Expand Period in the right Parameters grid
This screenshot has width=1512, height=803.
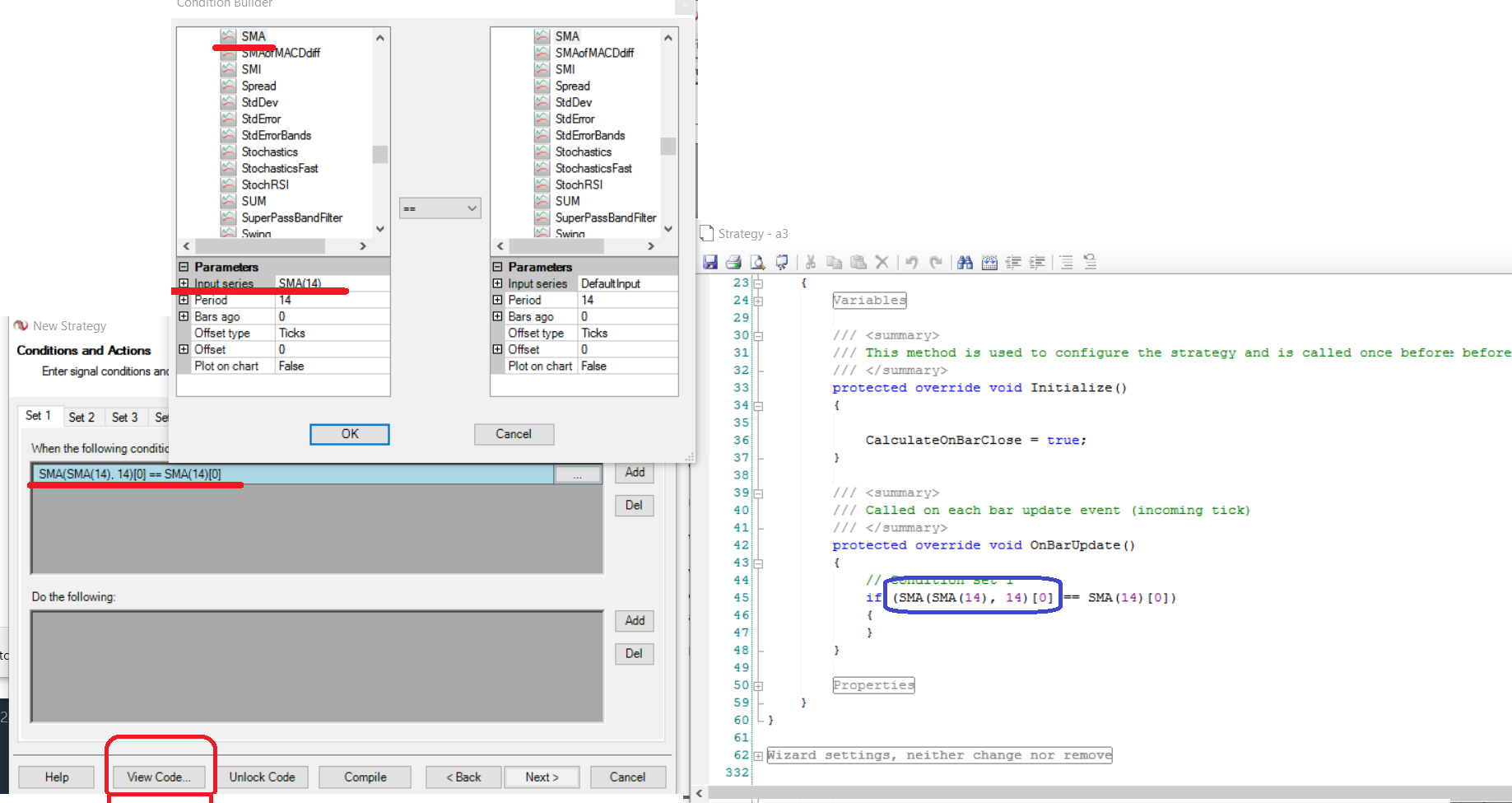pyautogui.click(x=497, y=300)
